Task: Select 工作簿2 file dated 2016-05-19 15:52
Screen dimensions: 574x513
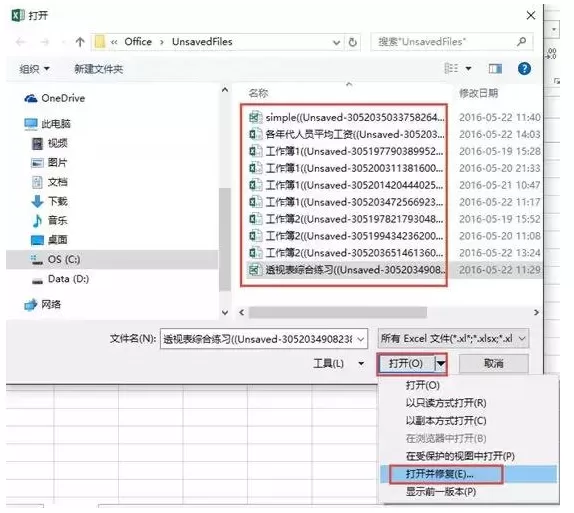Action: tap(346, 219)
